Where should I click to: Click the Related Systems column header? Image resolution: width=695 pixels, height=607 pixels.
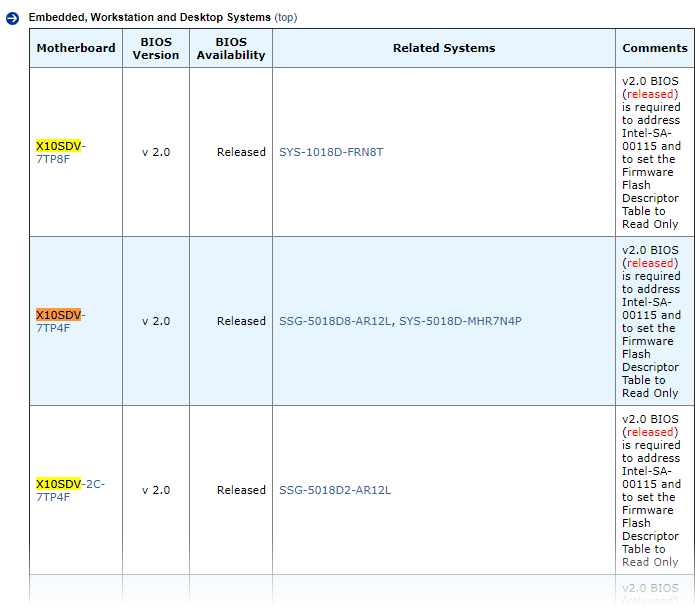(444, 48)
